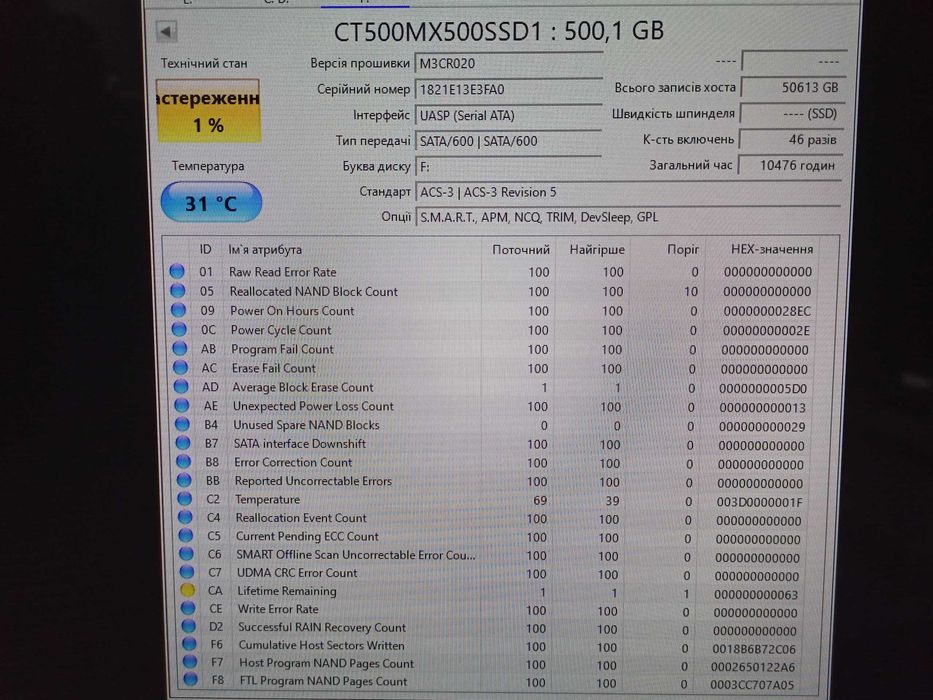Click the disk title CT500MX500SSD1 : 500,1 GB

499,31
